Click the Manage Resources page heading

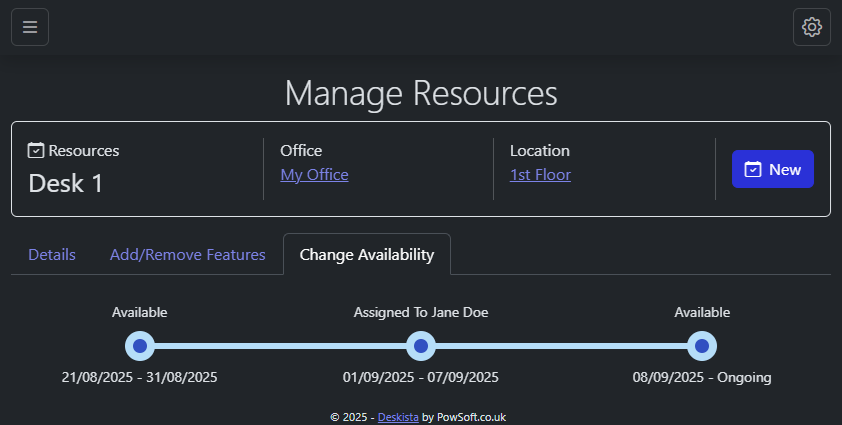[421, 93]
